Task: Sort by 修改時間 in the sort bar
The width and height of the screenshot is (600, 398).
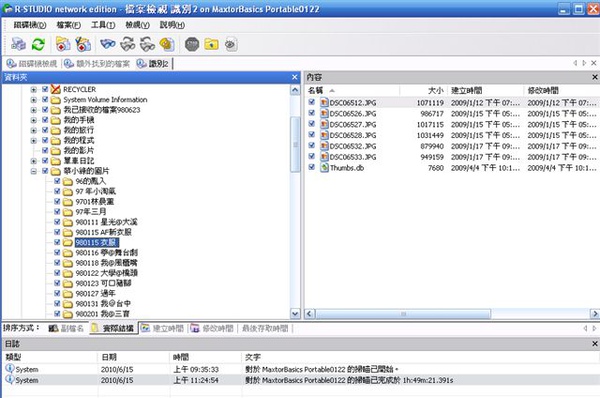Action: pos(212,328)
